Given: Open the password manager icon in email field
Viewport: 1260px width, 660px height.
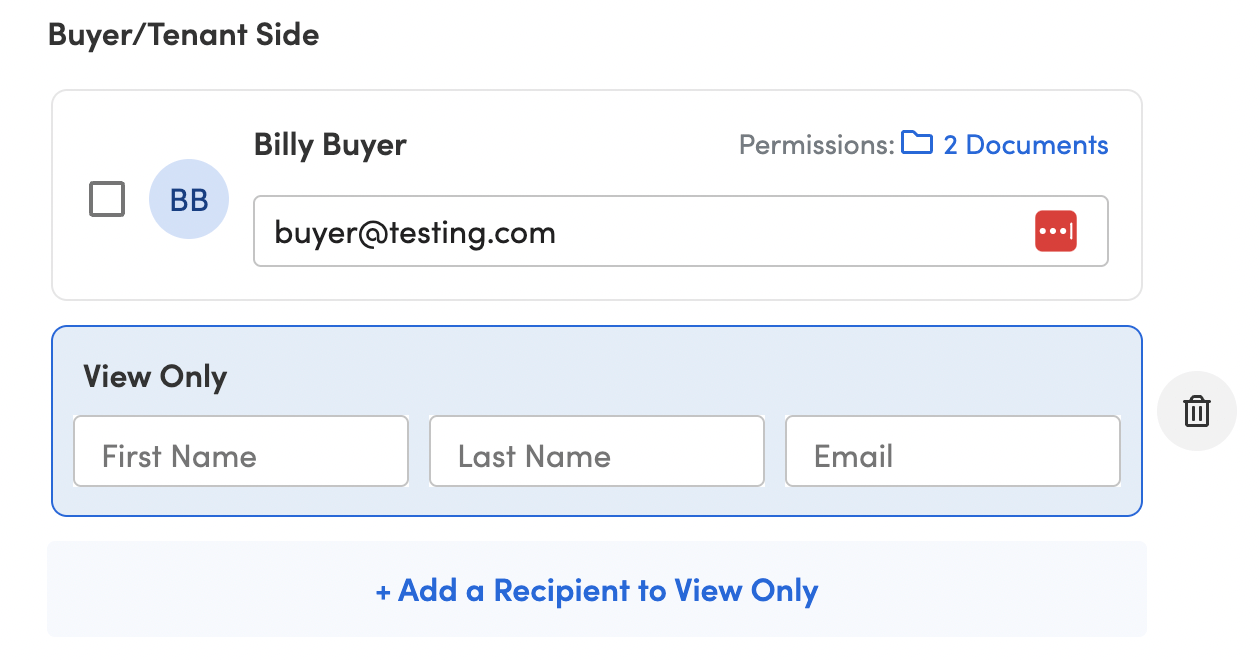Looking at the screenshot, I should tap(1055, 231).
